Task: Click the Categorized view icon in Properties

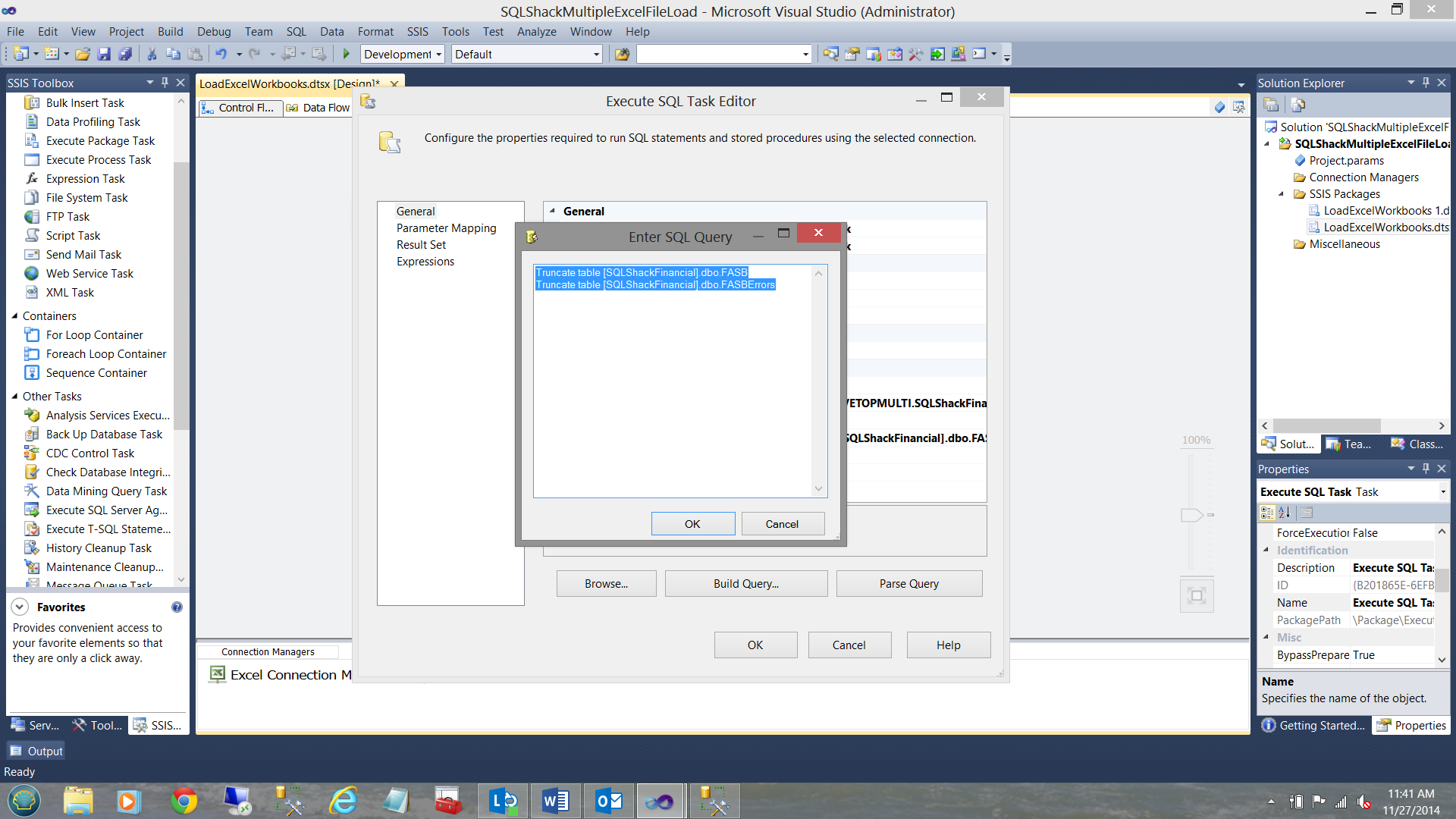Action: coord(1267,513)
